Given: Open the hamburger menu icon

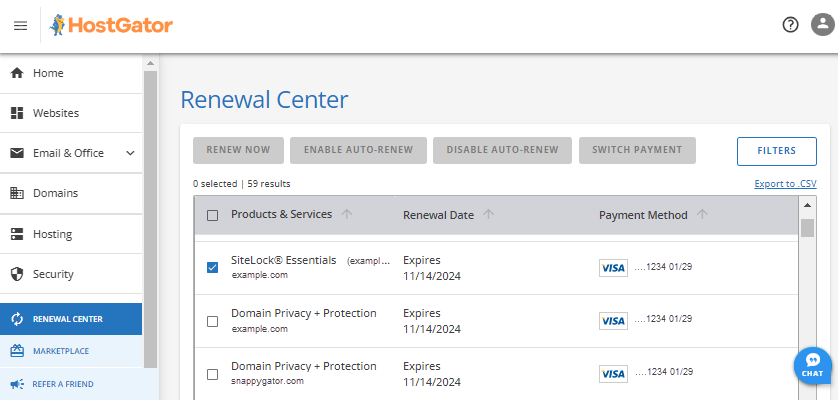Looking at the screenshot, I should click(x=20, y=26).
